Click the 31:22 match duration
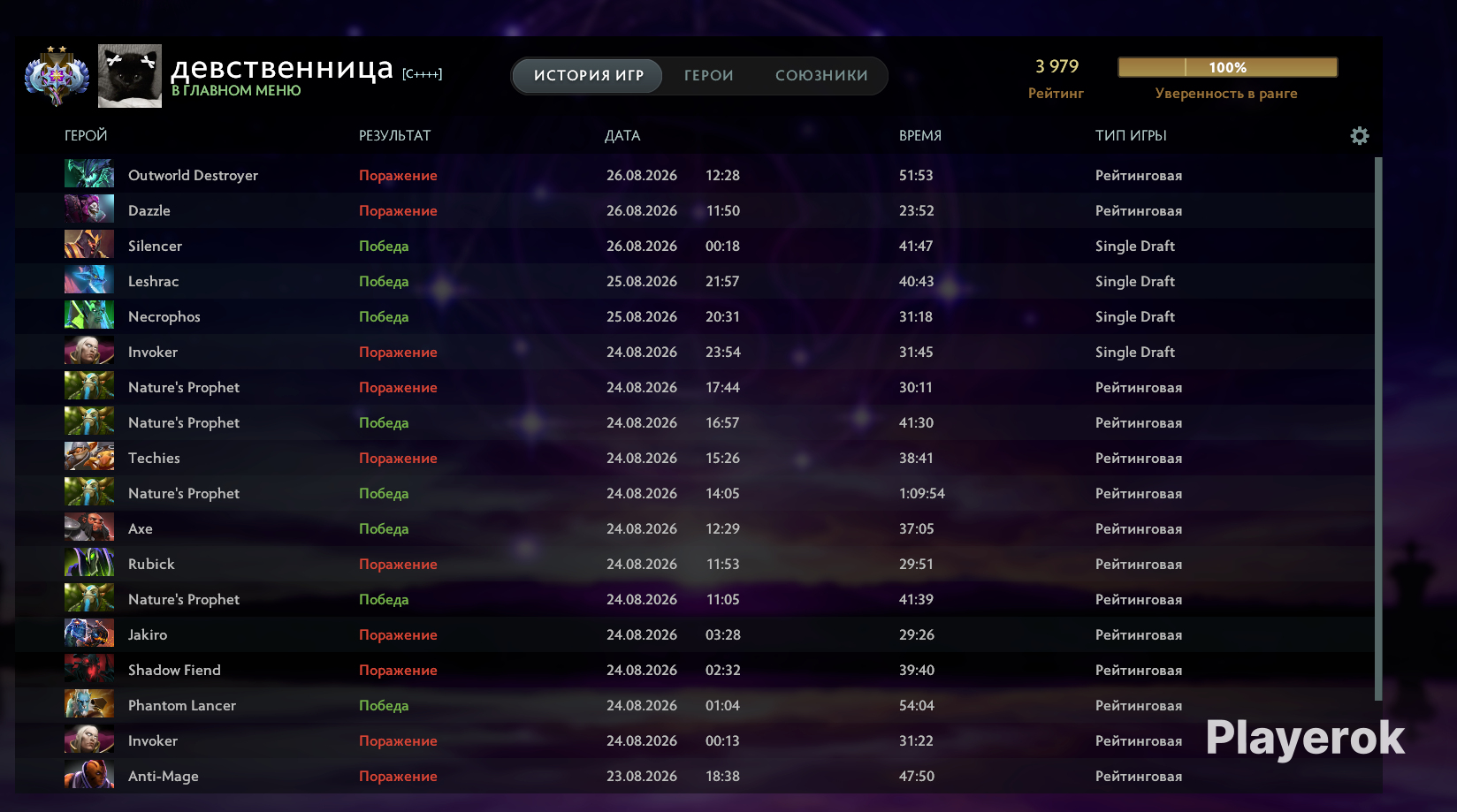This screenshot has width=1457, height=812. [x=916, y=740]
